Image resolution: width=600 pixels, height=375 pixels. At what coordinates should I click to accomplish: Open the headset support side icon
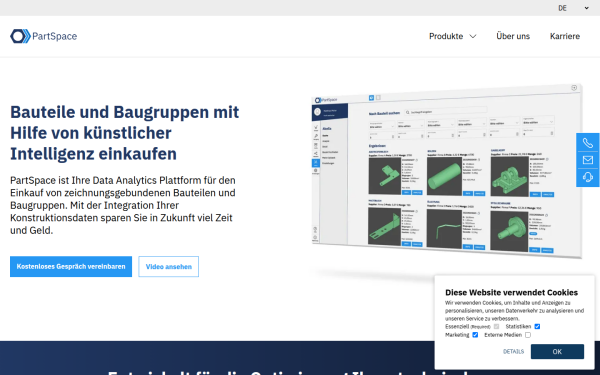pyautogui.click(x=588, y=177)
